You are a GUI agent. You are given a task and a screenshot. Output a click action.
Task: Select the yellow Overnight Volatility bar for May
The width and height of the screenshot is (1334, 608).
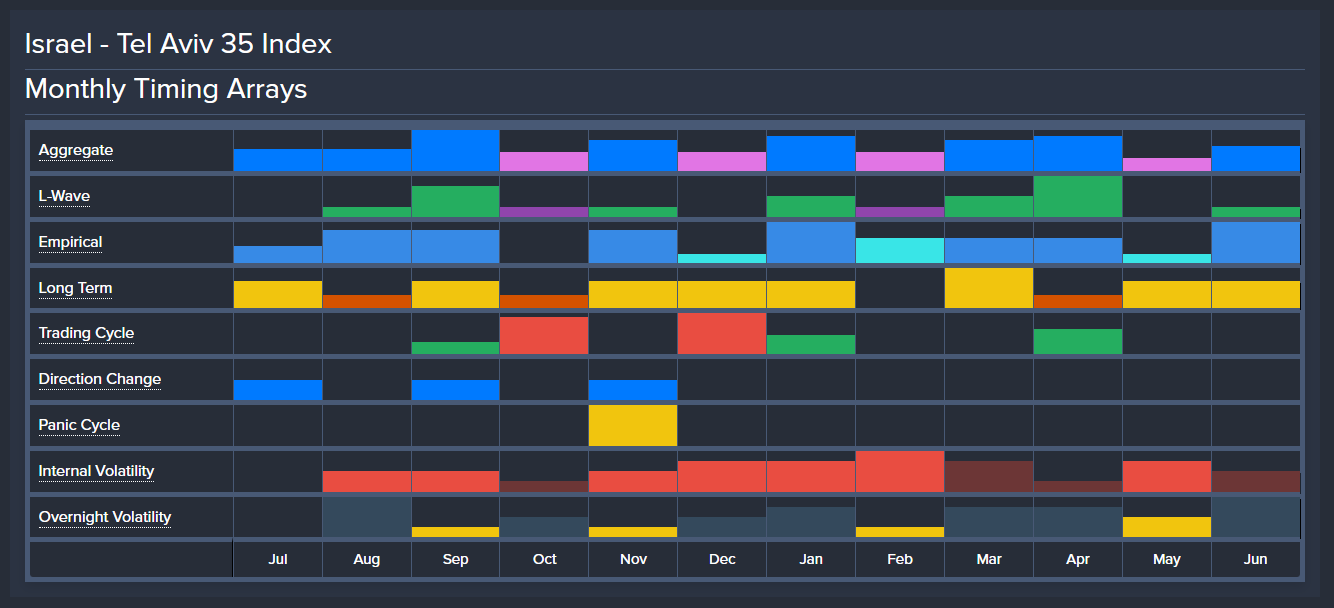tap(1167, 528)
